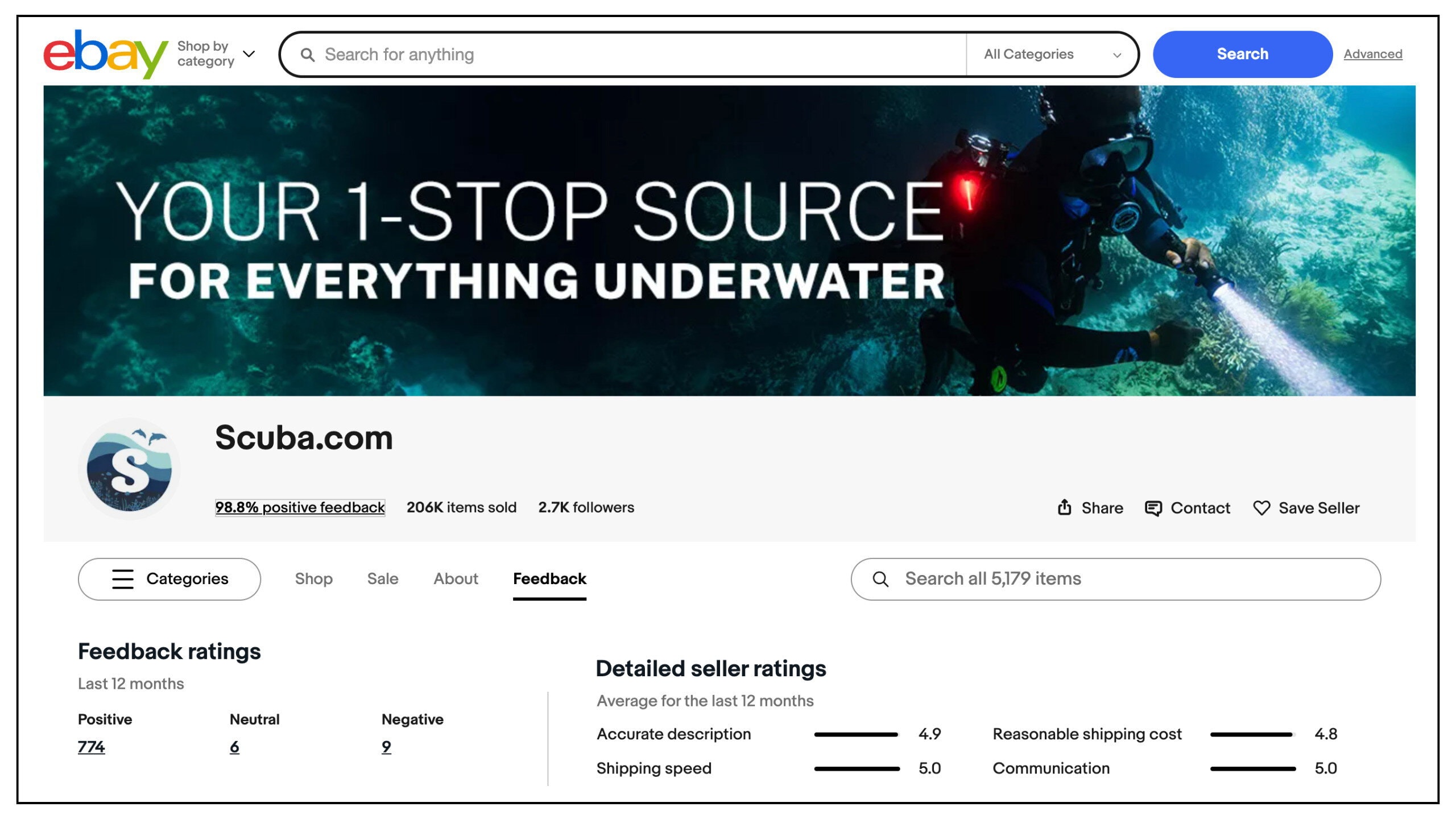The width and height of the screenshot is (1456, 819).
Task: Click the 4.8 shipping cost score
Action: [1326, 734]
